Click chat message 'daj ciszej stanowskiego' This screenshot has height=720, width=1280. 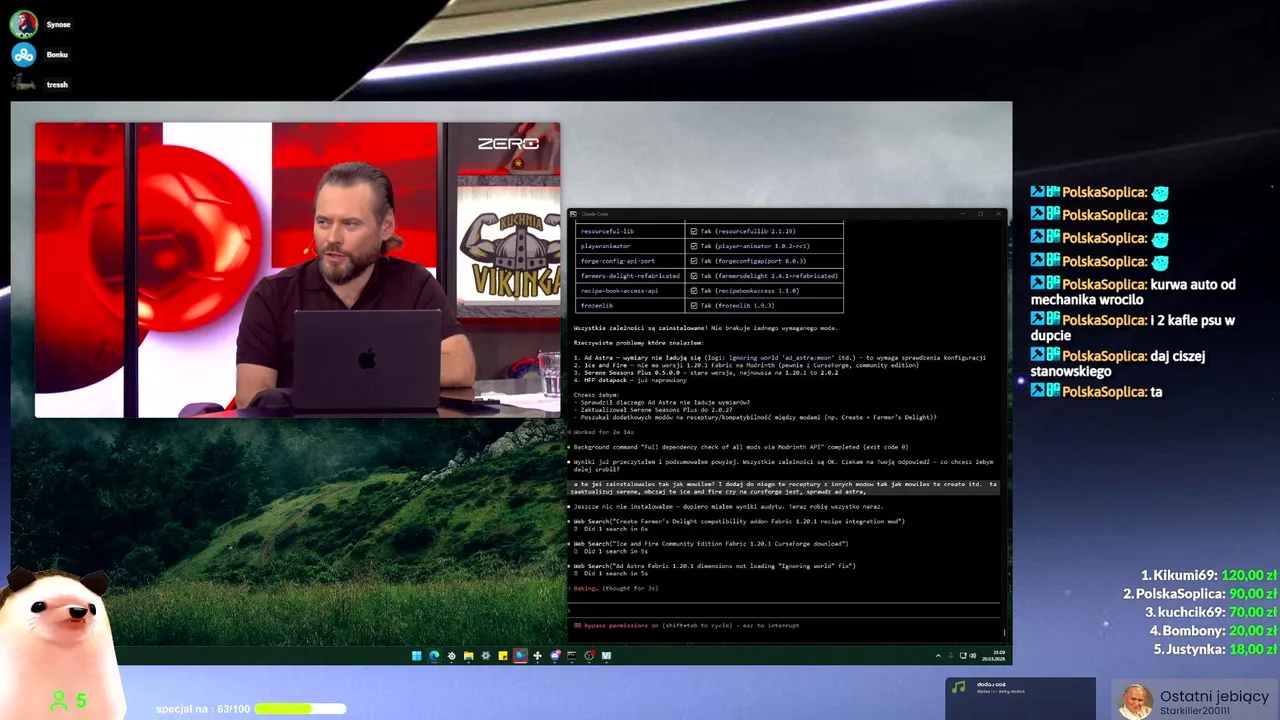coord(1118,363)
